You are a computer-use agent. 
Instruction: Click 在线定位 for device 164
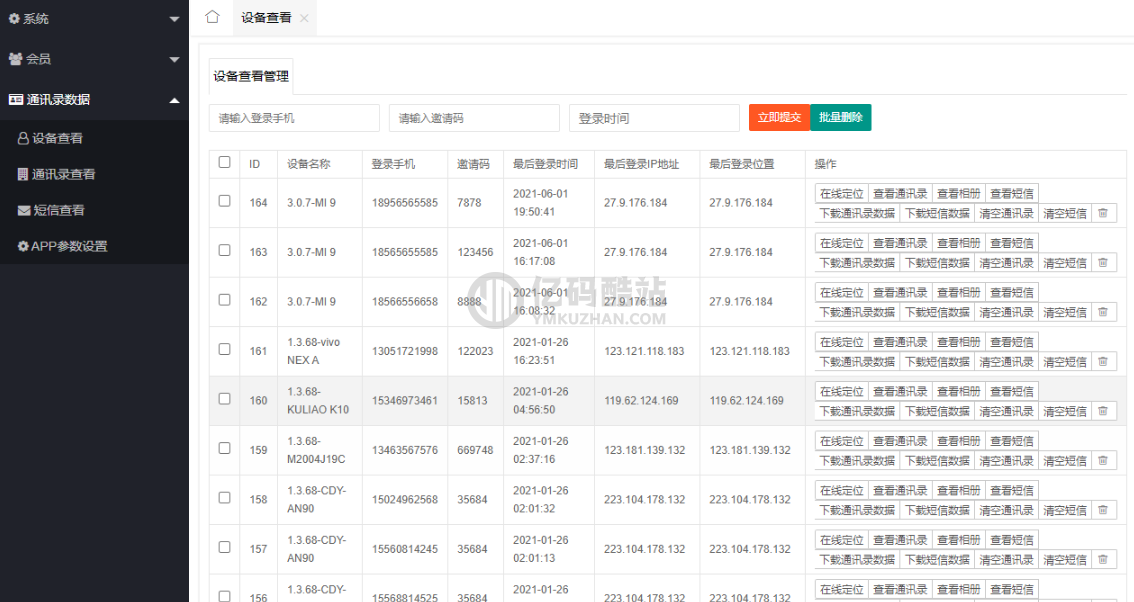(842, 194)
